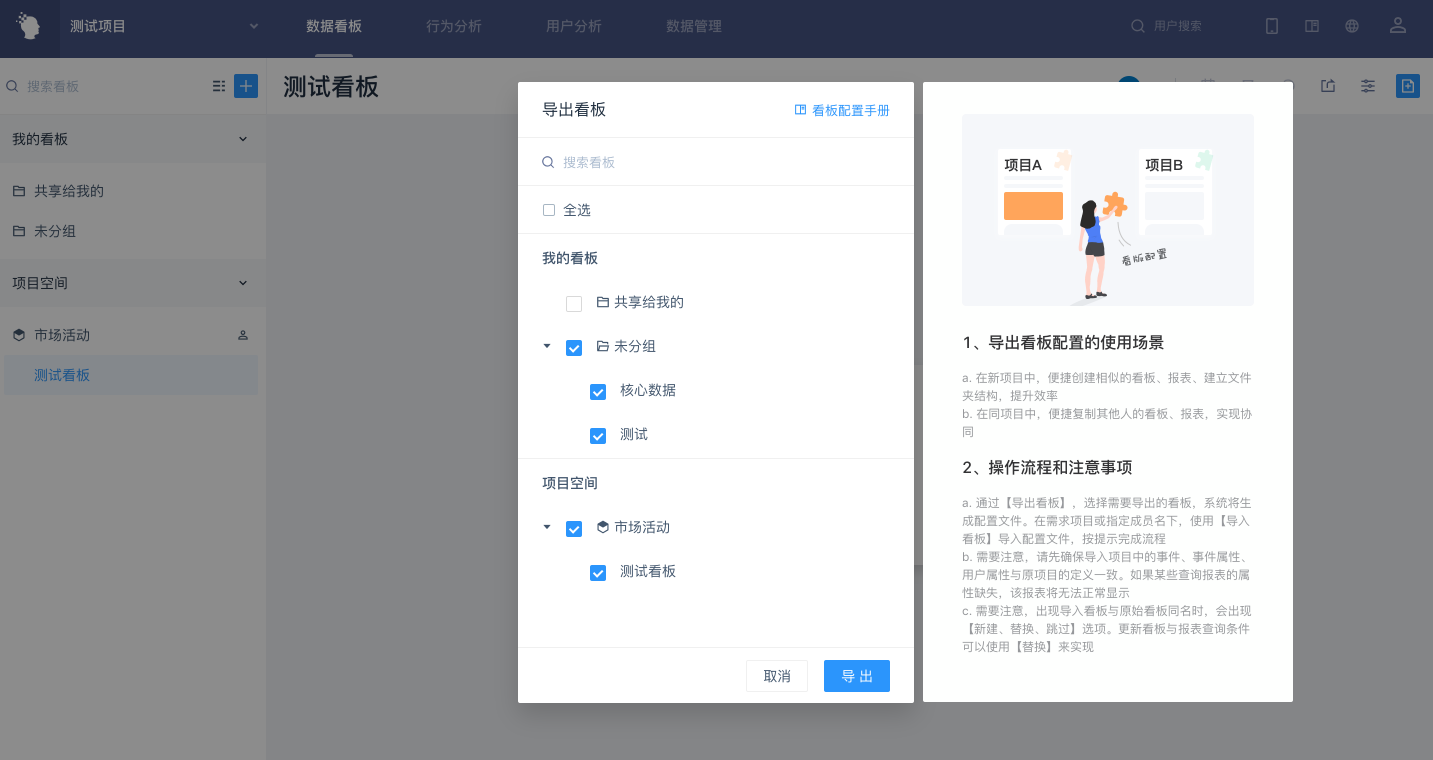Click the mobile device icon in top bar
Viewport: 1433px width, 760px height.
pos(1271,27)
